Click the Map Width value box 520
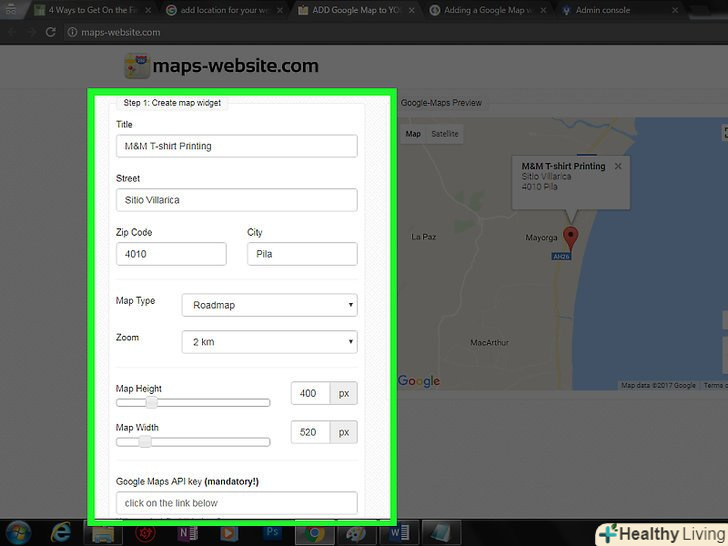 click(310, 432)
